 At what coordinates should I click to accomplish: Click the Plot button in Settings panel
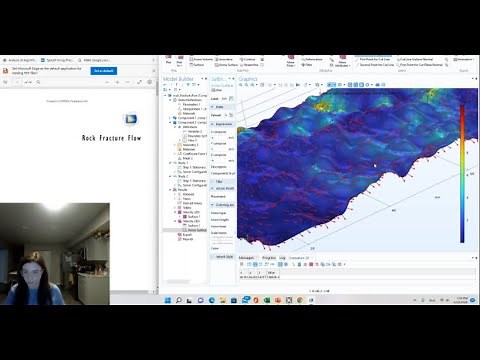[217, 90]
